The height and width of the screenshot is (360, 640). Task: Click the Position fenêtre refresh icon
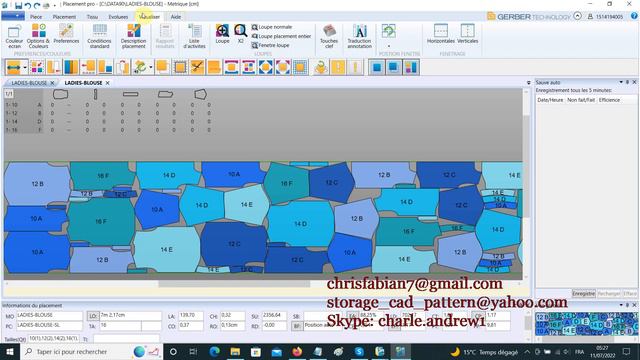click(389, 31)
